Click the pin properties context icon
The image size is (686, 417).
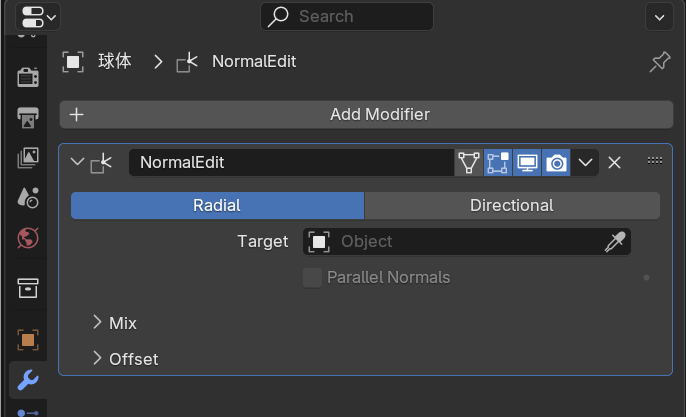(x=659, y=62)
